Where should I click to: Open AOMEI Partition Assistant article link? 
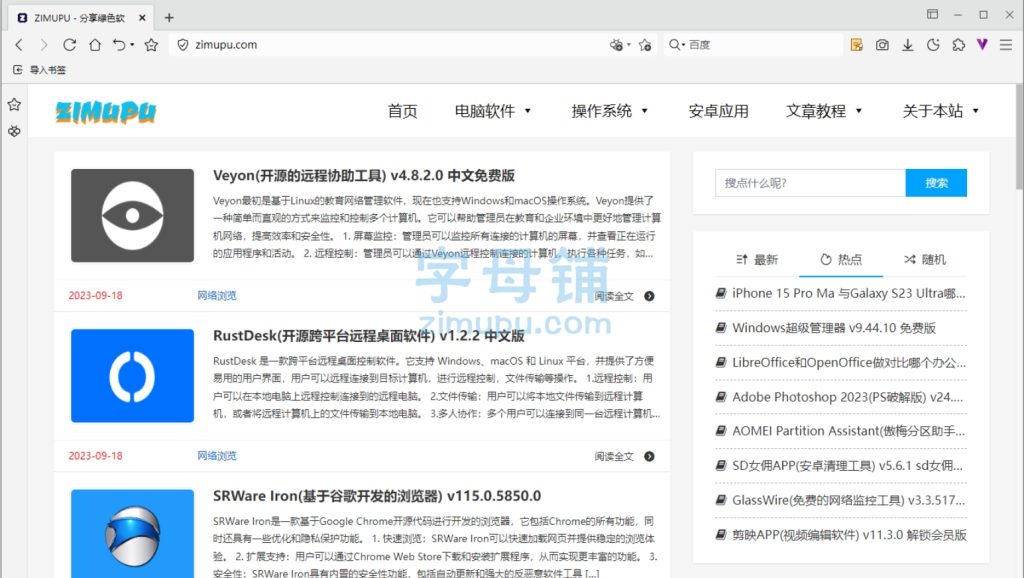848,431
